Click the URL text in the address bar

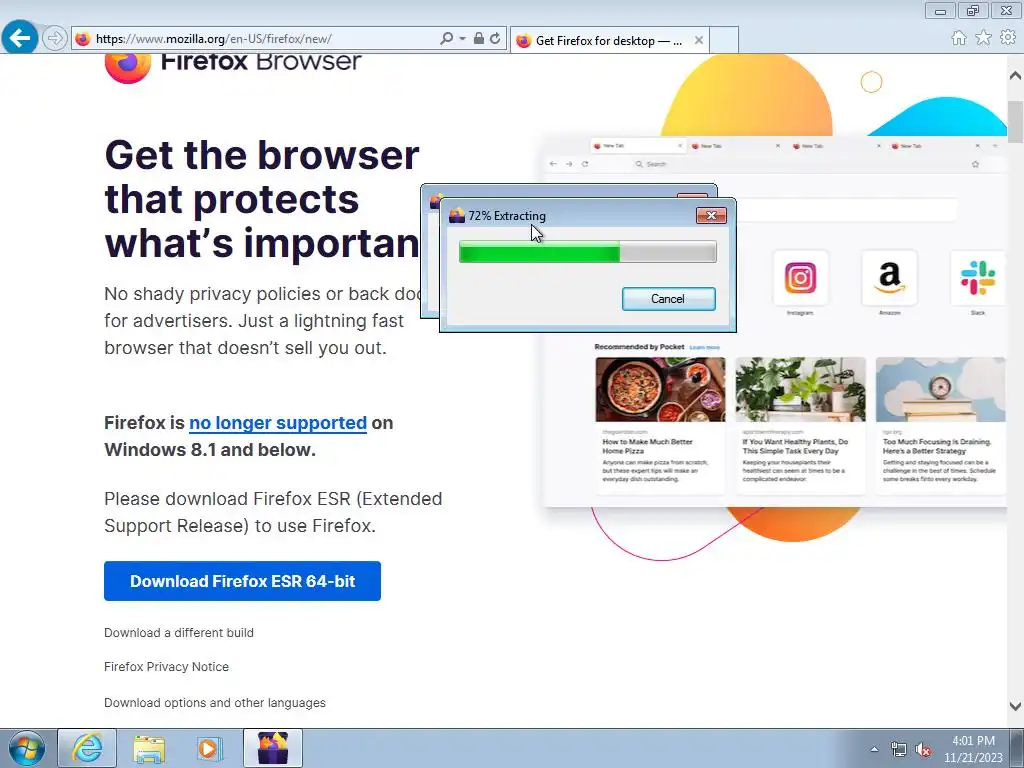[x=214, y=39]
